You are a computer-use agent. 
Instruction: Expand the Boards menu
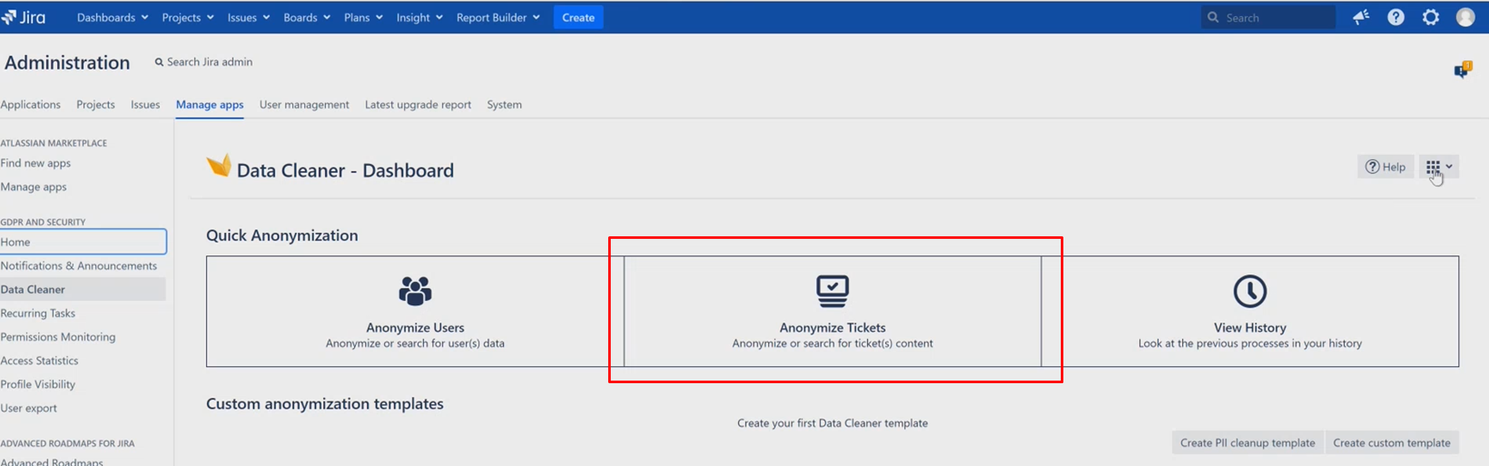(307, 17)
